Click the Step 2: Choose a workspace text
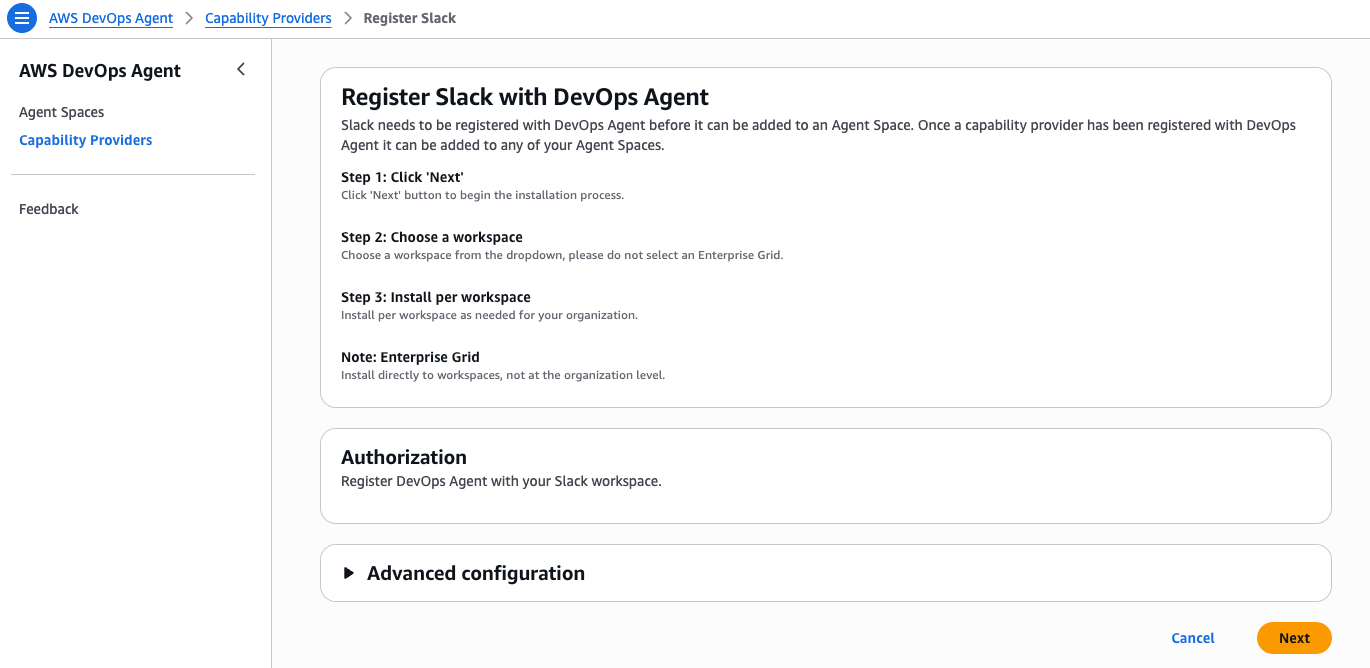This screenshot has width=1370, height=668. (432, 237)
